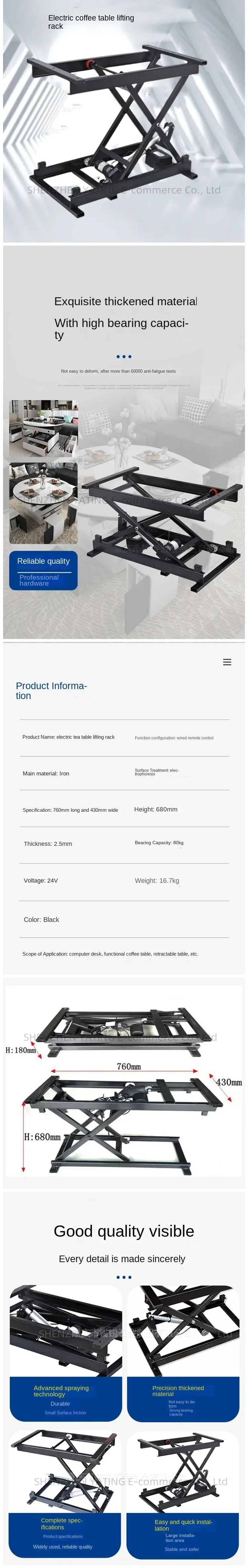Select the Color: Black entry
Viewport: 248px width, 1568px height.
pyautogui.click(x=41, y=919)
